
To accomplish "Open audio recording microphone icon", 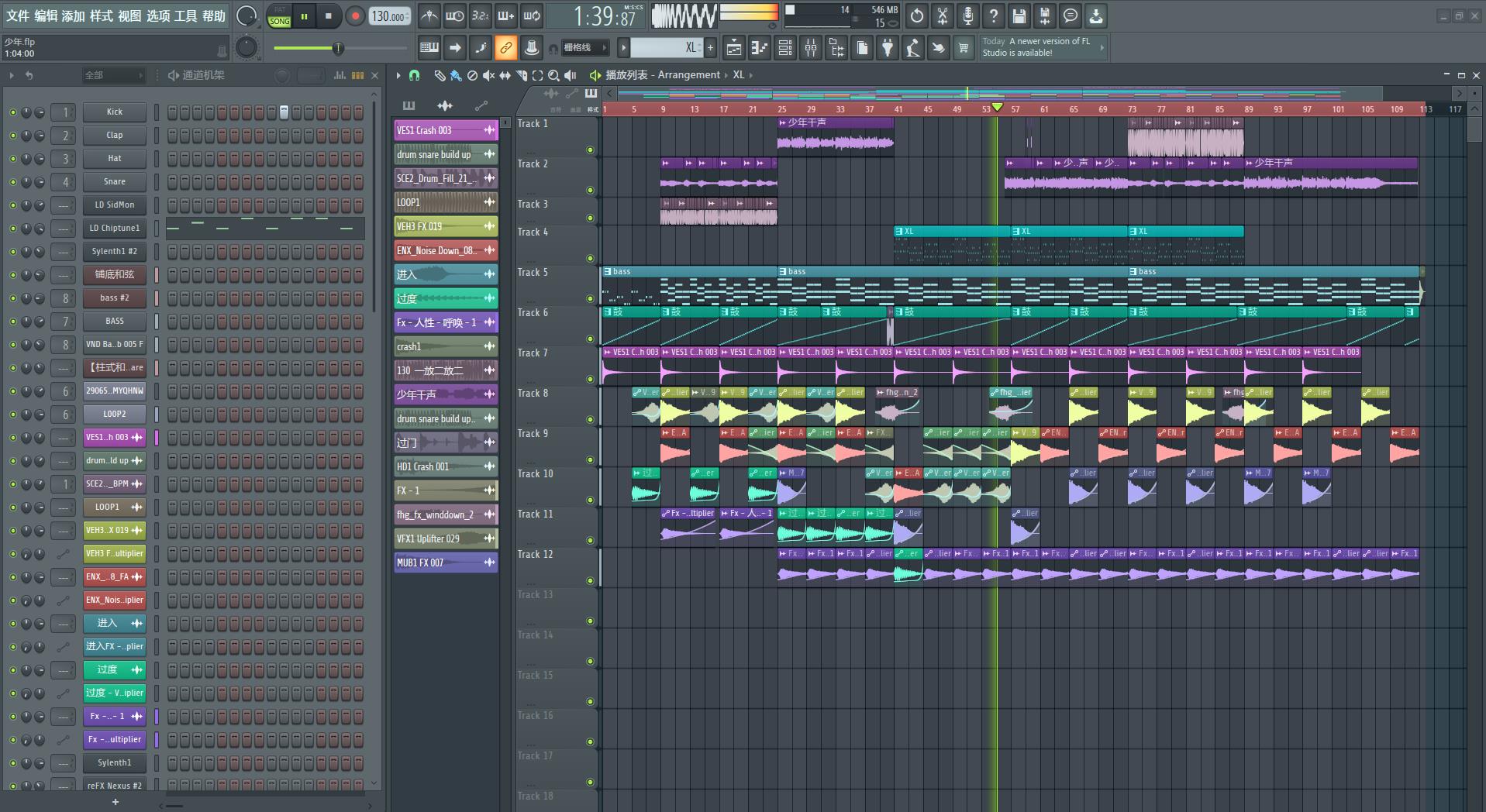I will pyautogui.click(x=968, y=15).
